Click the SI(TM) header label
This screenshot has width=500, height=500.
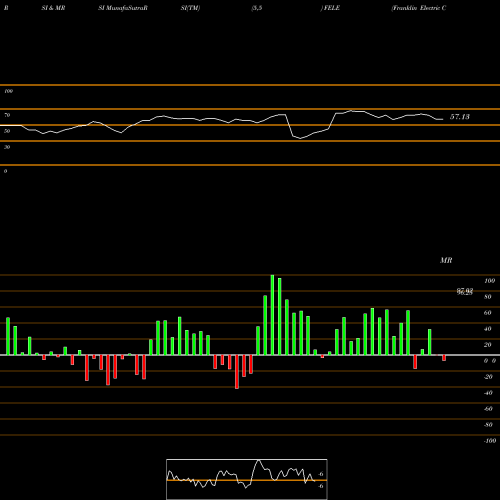(190, 8)
